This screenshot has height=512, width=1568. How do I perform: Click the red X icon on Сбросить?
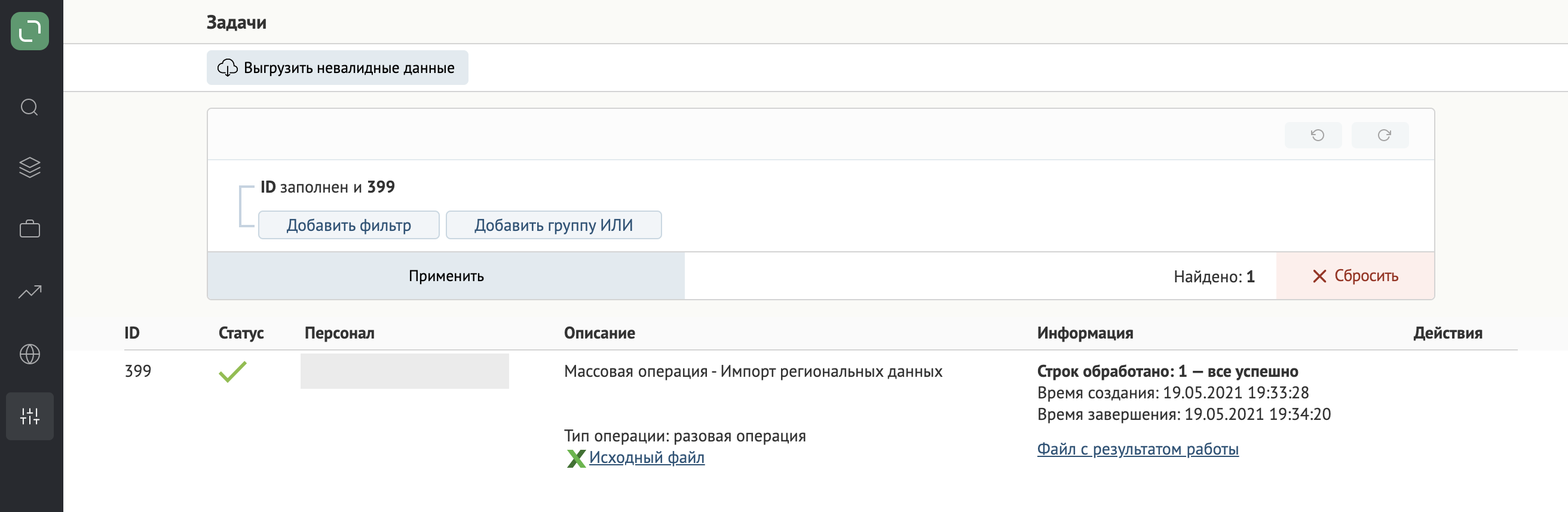[1319, 276]
